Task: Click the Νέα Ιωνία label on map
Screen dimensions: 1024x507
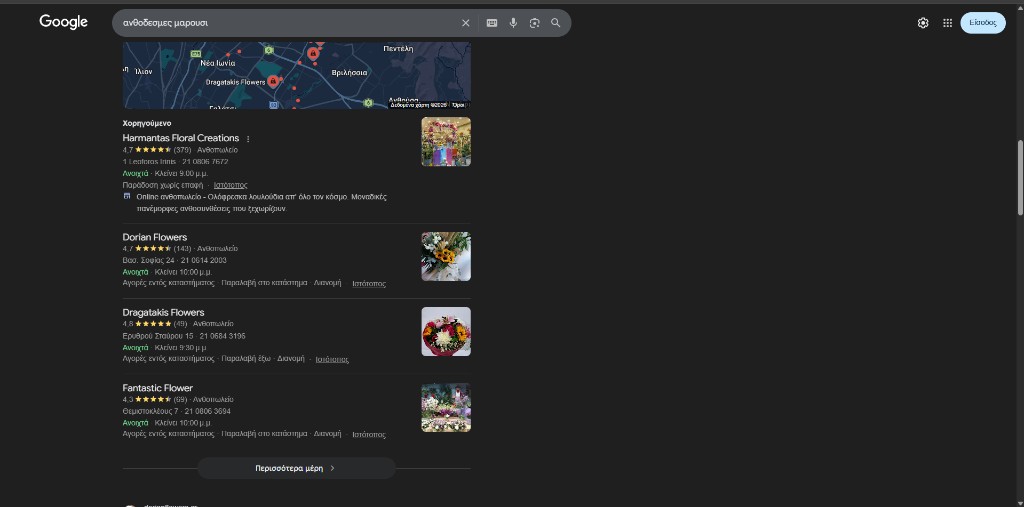Action: pos(217,63)
